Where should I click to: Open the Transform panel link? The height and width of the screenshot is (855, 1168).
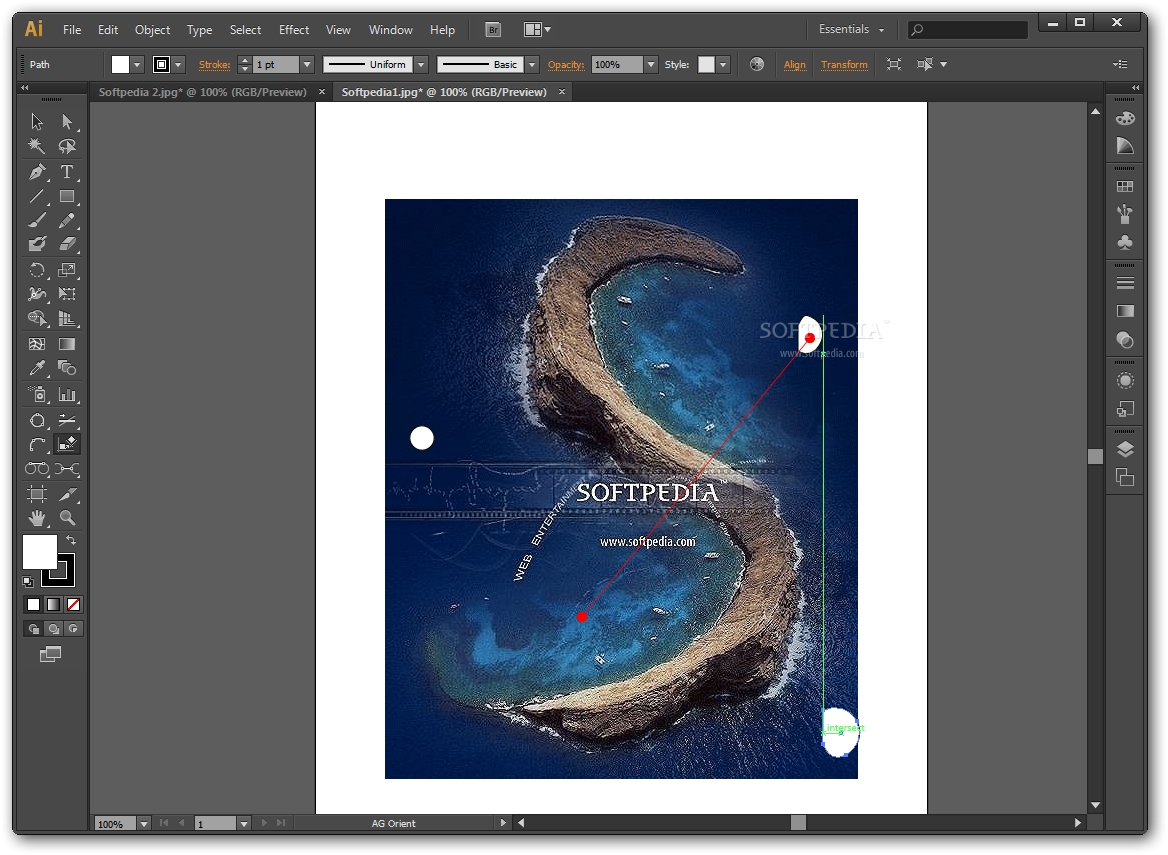click(x=844, y=65)
